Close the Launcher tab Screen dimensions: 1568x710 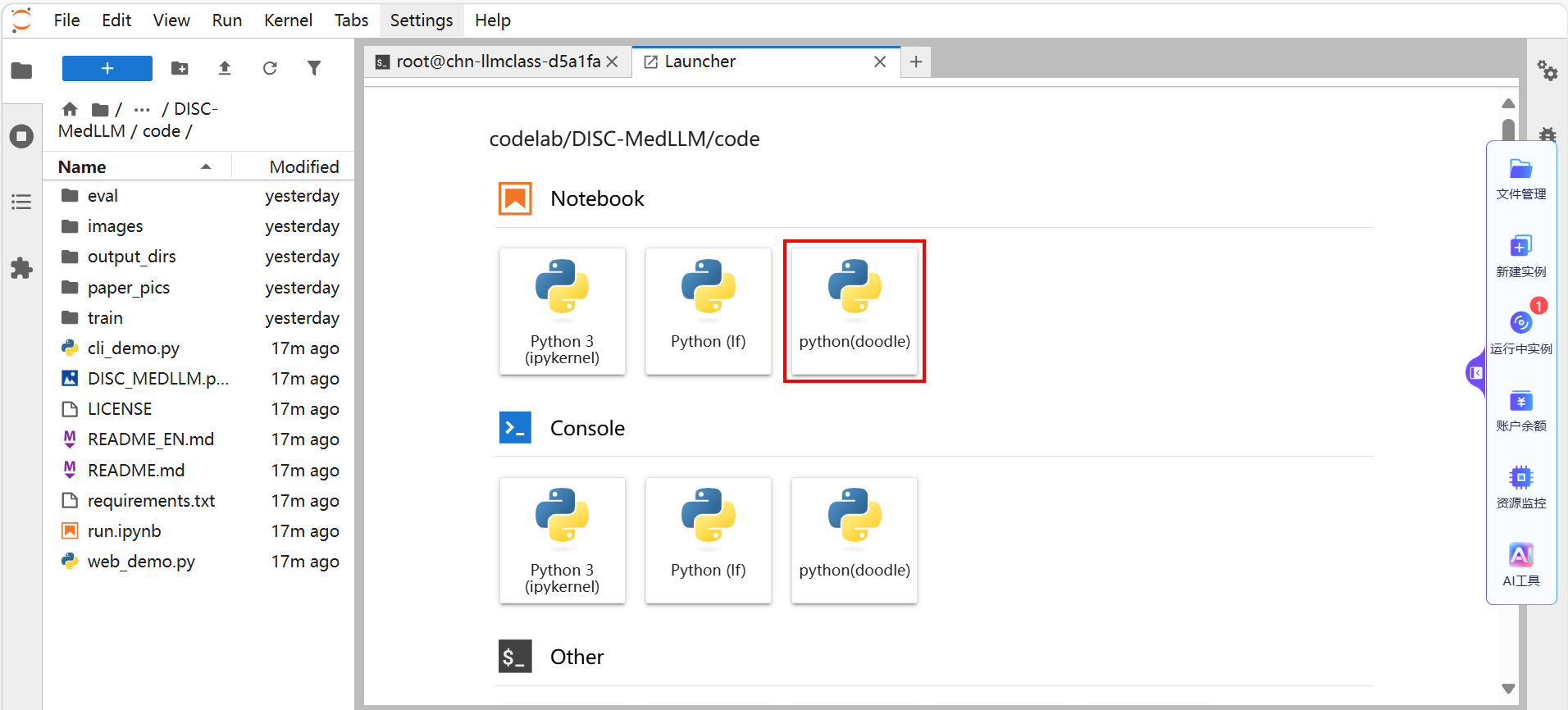[879, 62]
